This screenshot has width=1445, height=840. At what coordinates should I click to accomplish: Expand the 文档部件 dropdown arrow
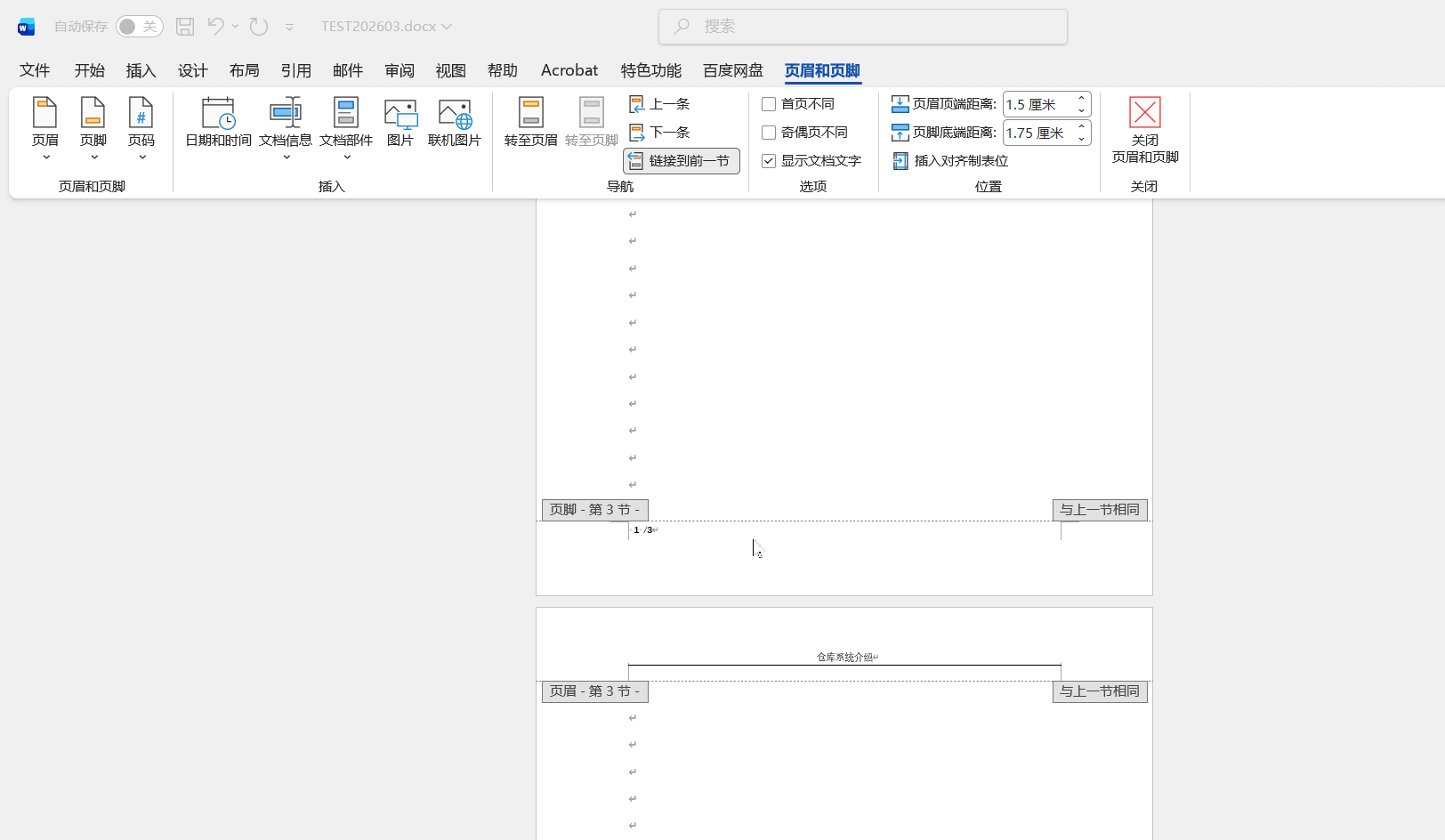(347, 157)
